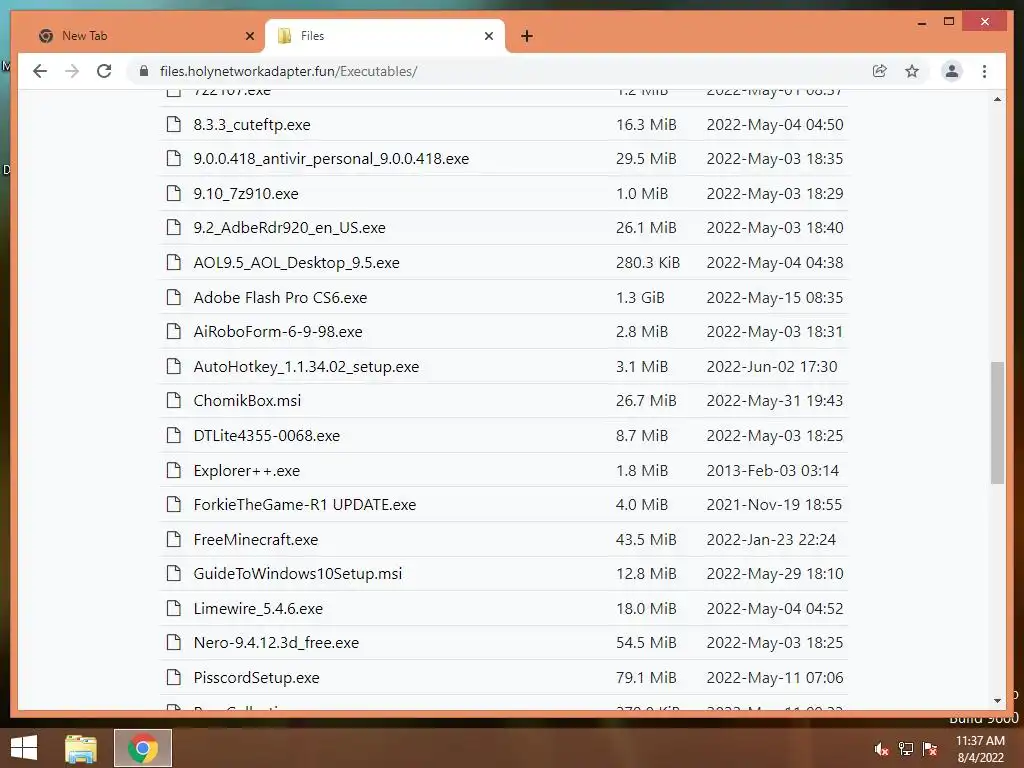Download GuideToWindows10Setup.msi

point(298,574)
